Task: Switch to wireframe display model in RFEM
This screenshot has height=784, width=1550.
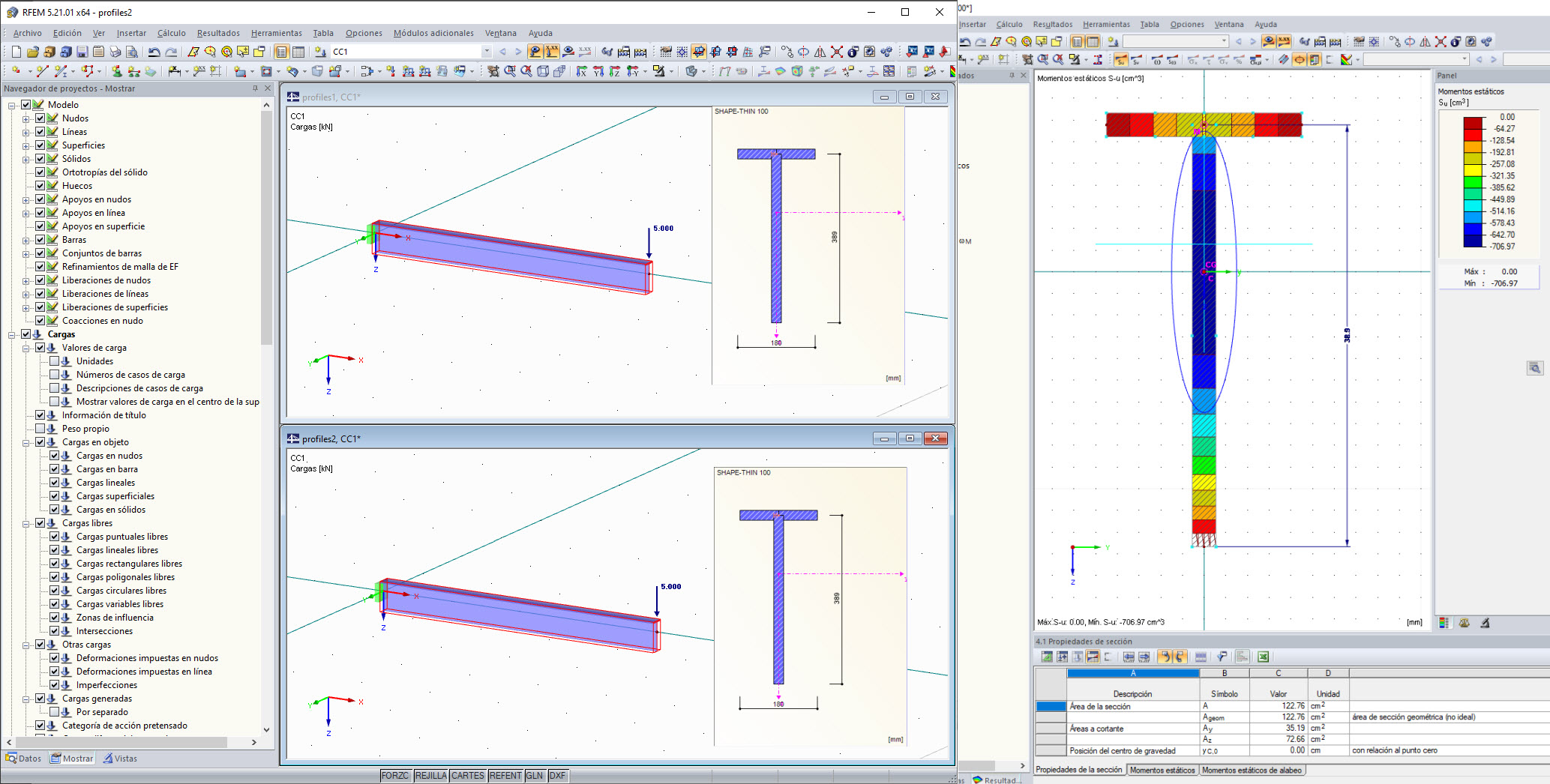Action: 543,71
